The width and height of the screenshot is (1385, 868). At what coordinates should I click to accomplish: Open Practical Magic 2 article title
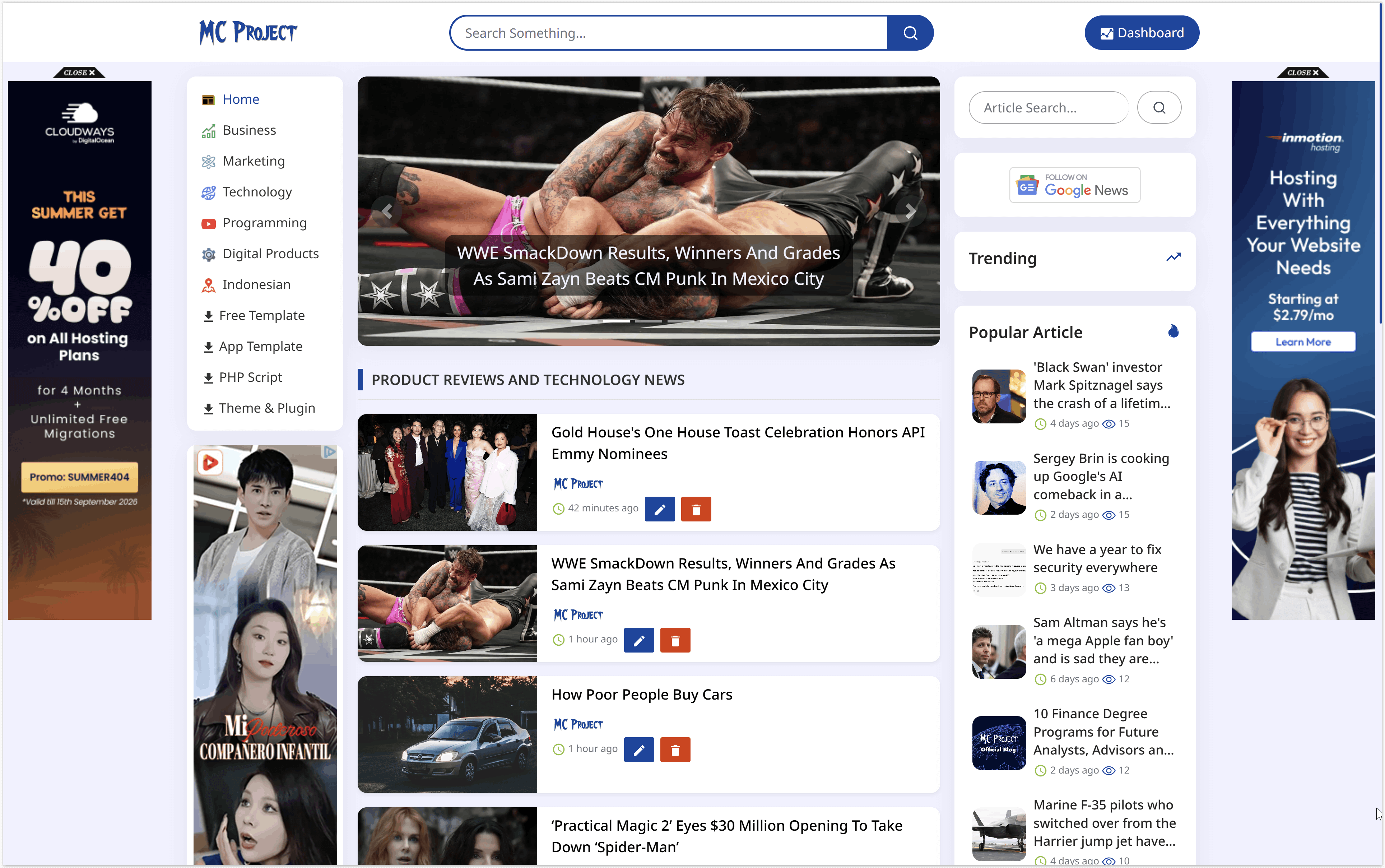click(x=727, y=836)
